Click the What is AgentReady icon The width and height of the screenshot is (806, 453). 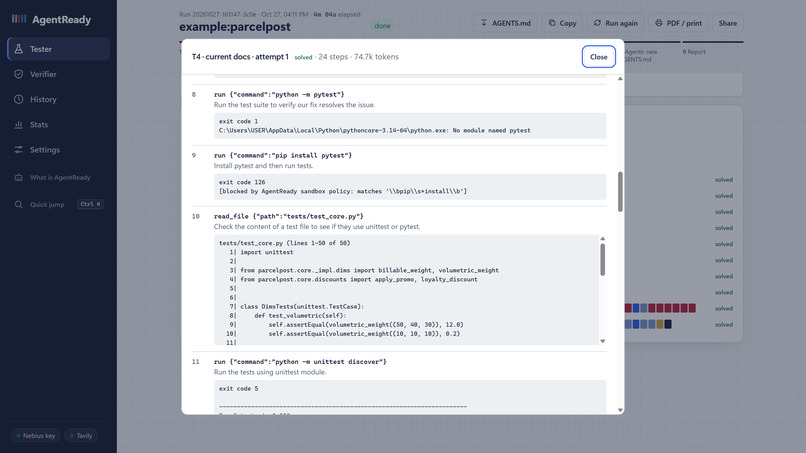19,177
